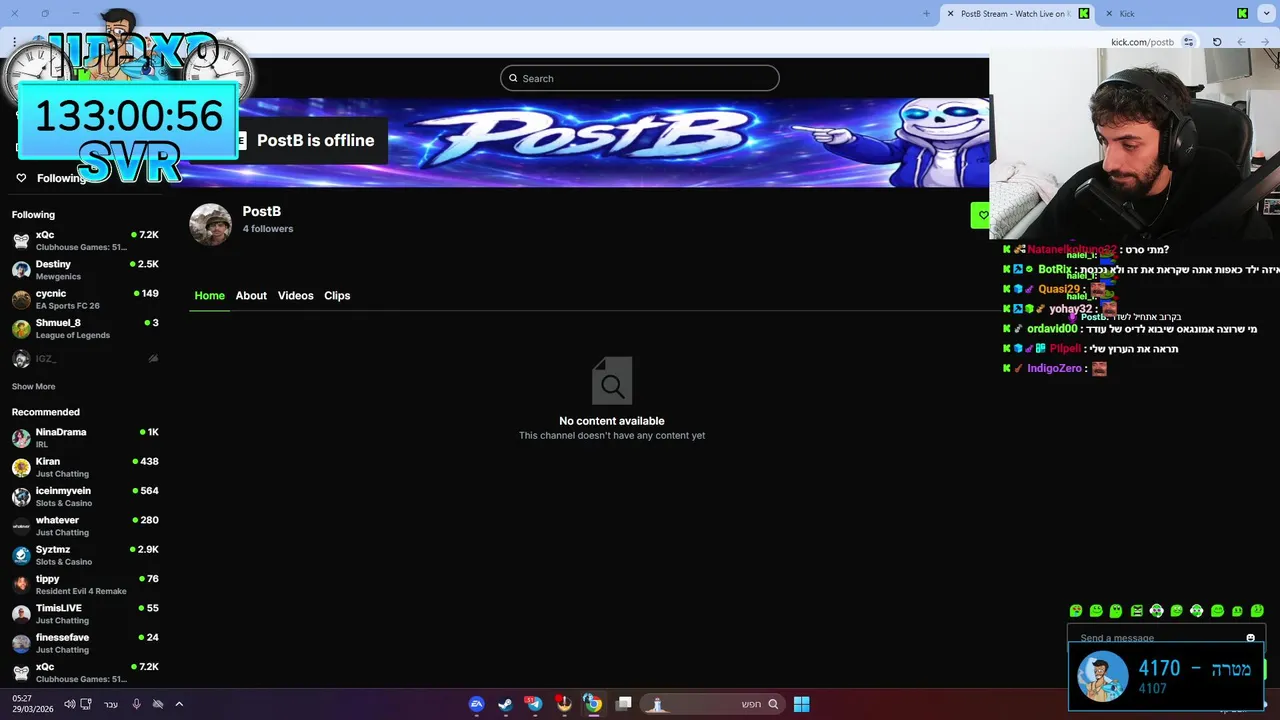Open Kiran's Just Chatting channel

85,467
